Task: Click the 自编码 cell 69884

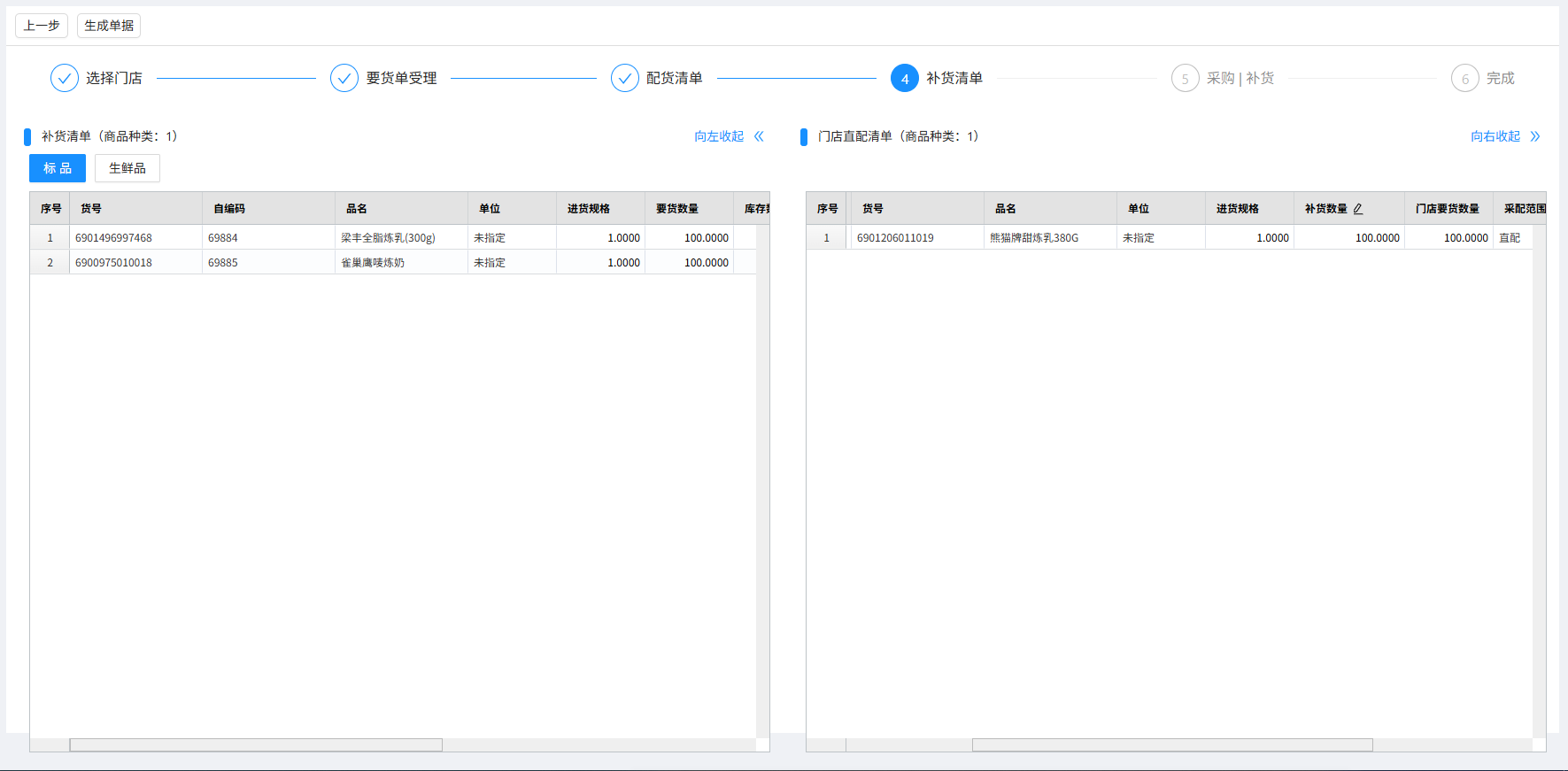Action: click(269, 237)
